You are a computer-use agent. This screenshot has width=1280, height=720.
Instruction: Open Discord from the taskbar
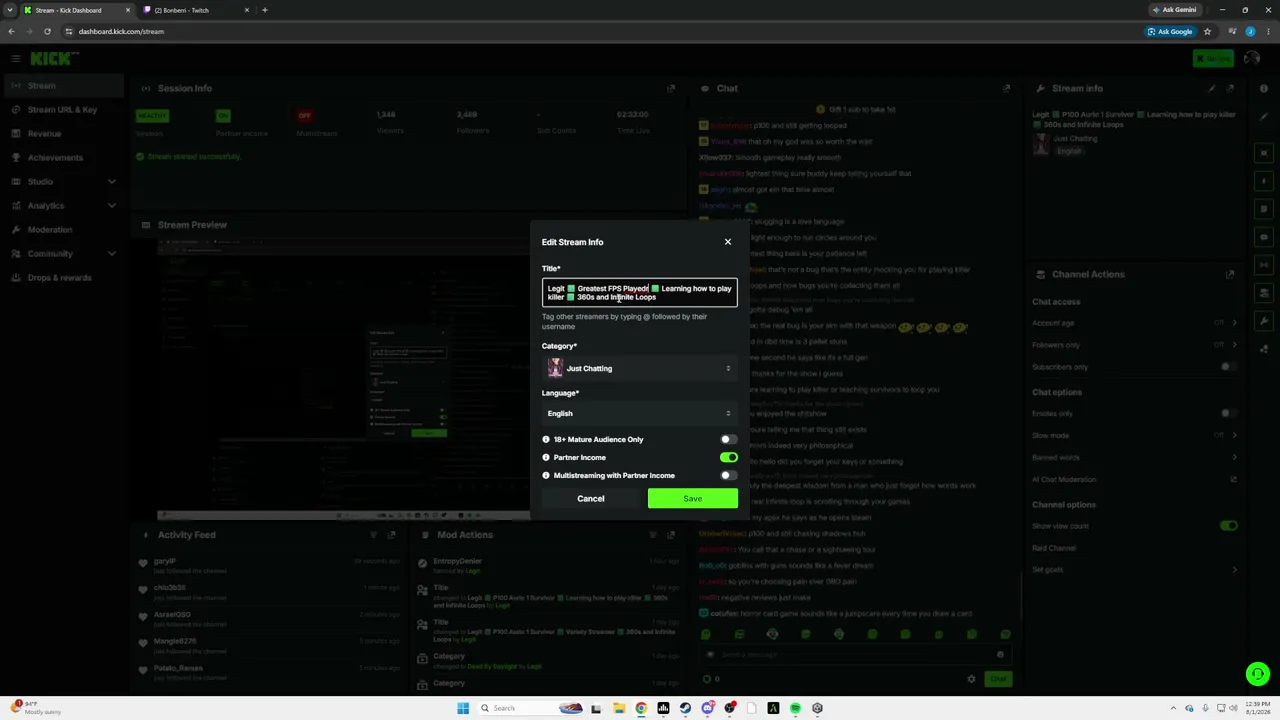(x=707, y=709)
